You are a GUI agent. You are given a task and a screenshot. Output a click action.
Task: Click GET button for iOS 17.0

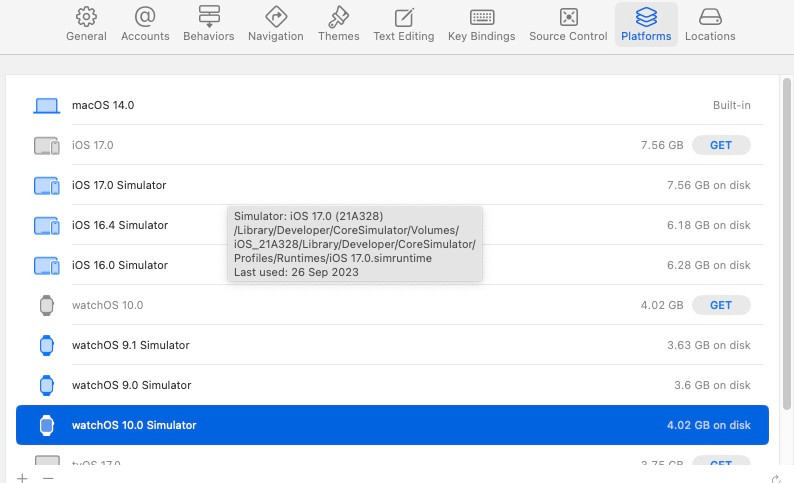(721, 145)
